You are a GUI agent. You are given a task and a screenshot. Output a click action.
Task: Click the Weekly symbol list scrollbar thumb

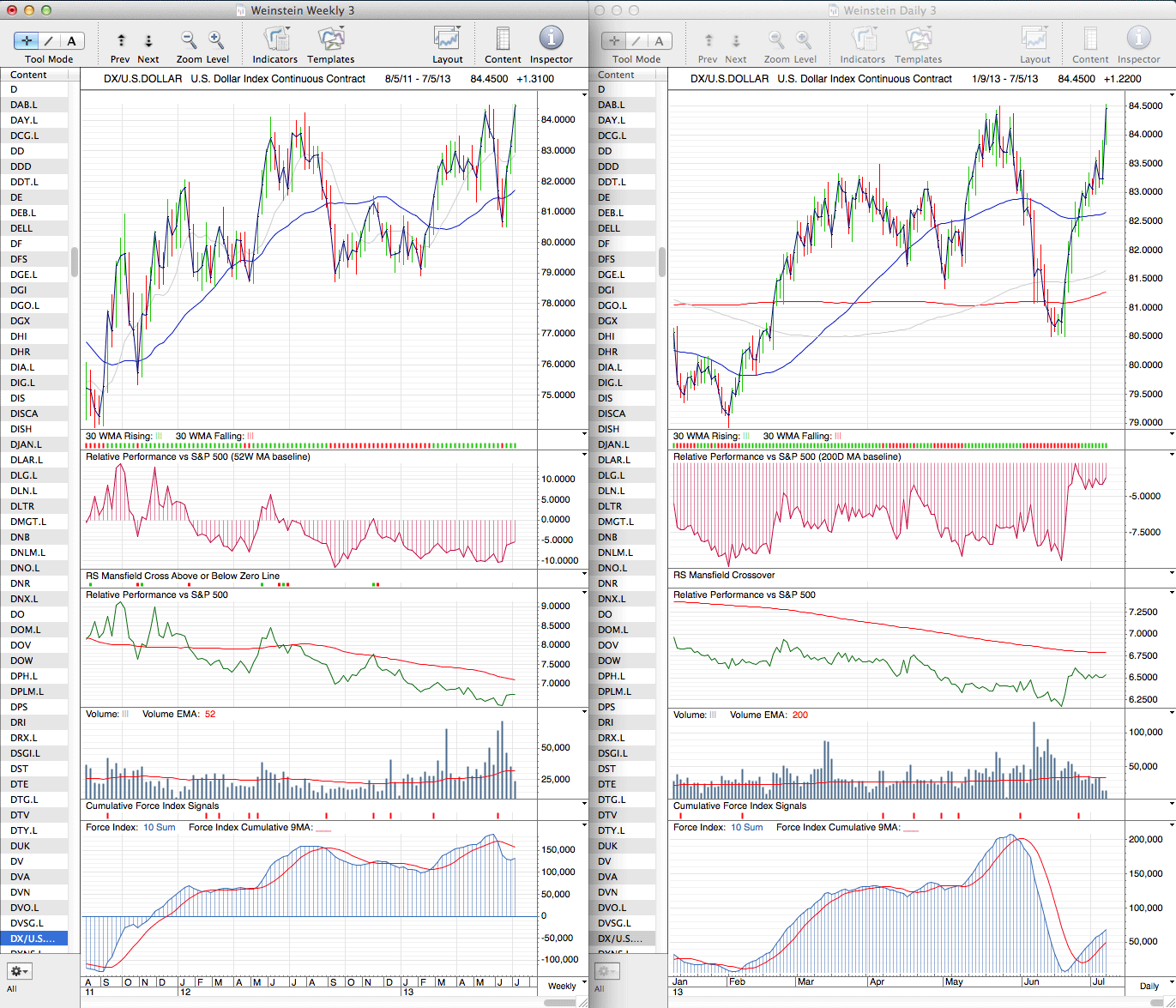(x=75, y=262)
